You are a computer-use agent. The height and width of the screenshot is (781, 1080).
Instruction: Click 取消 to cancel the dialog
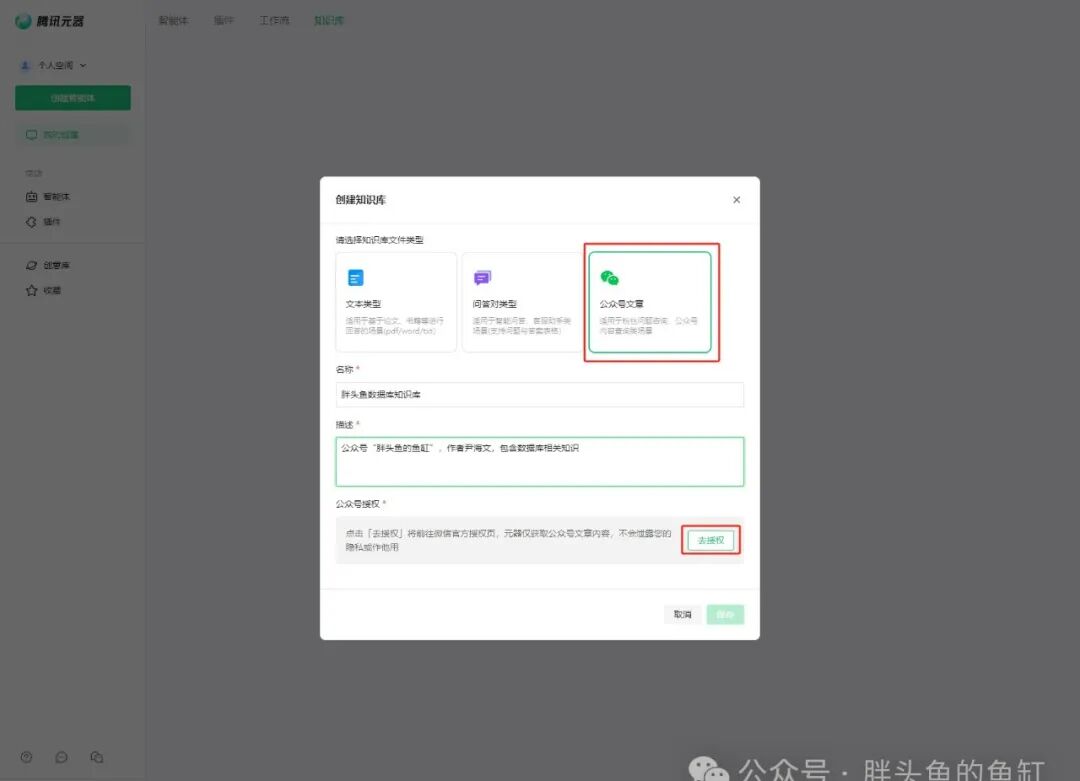683,614
